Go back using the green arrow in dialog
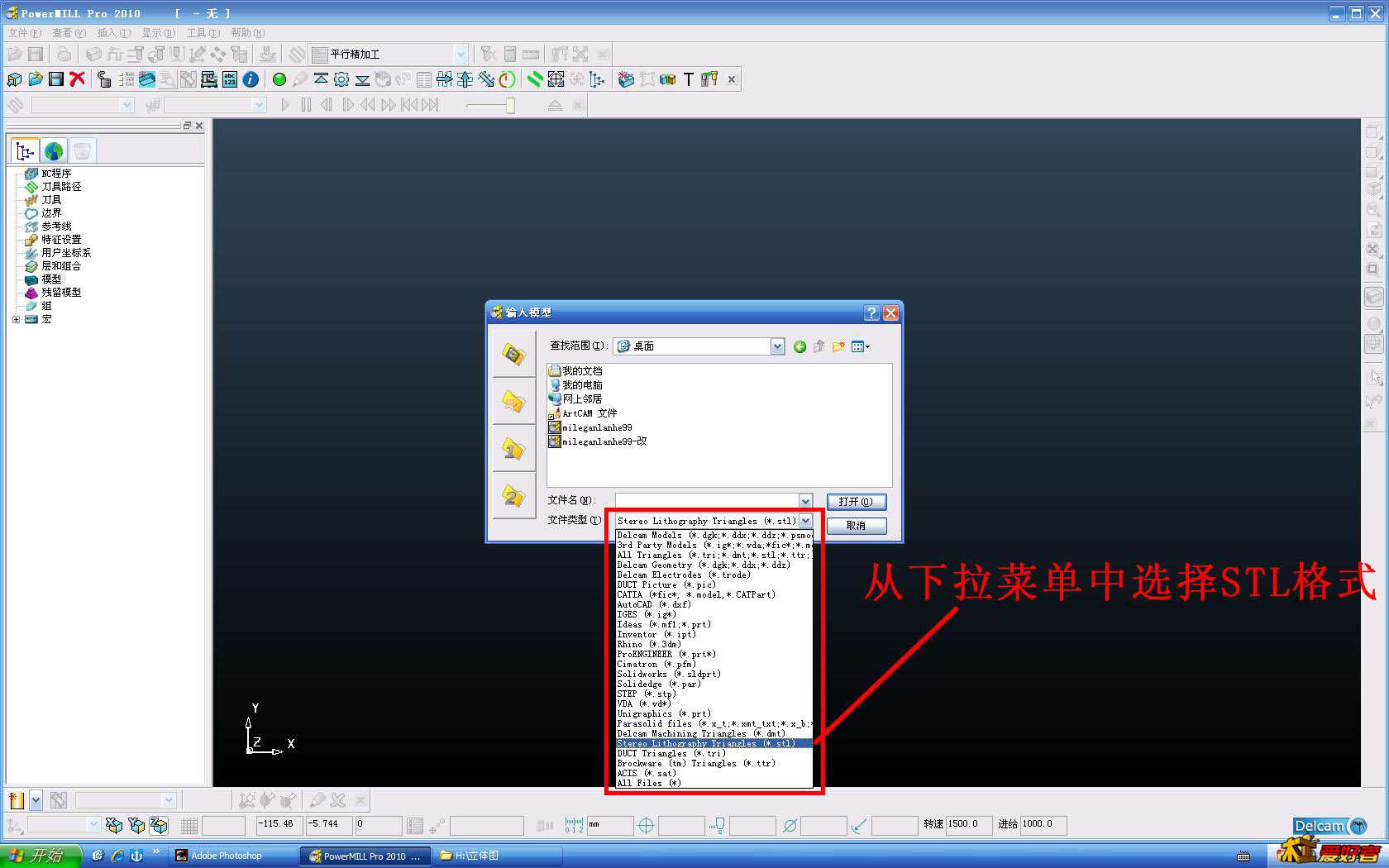1389x868 pixels. click(800, 346)
